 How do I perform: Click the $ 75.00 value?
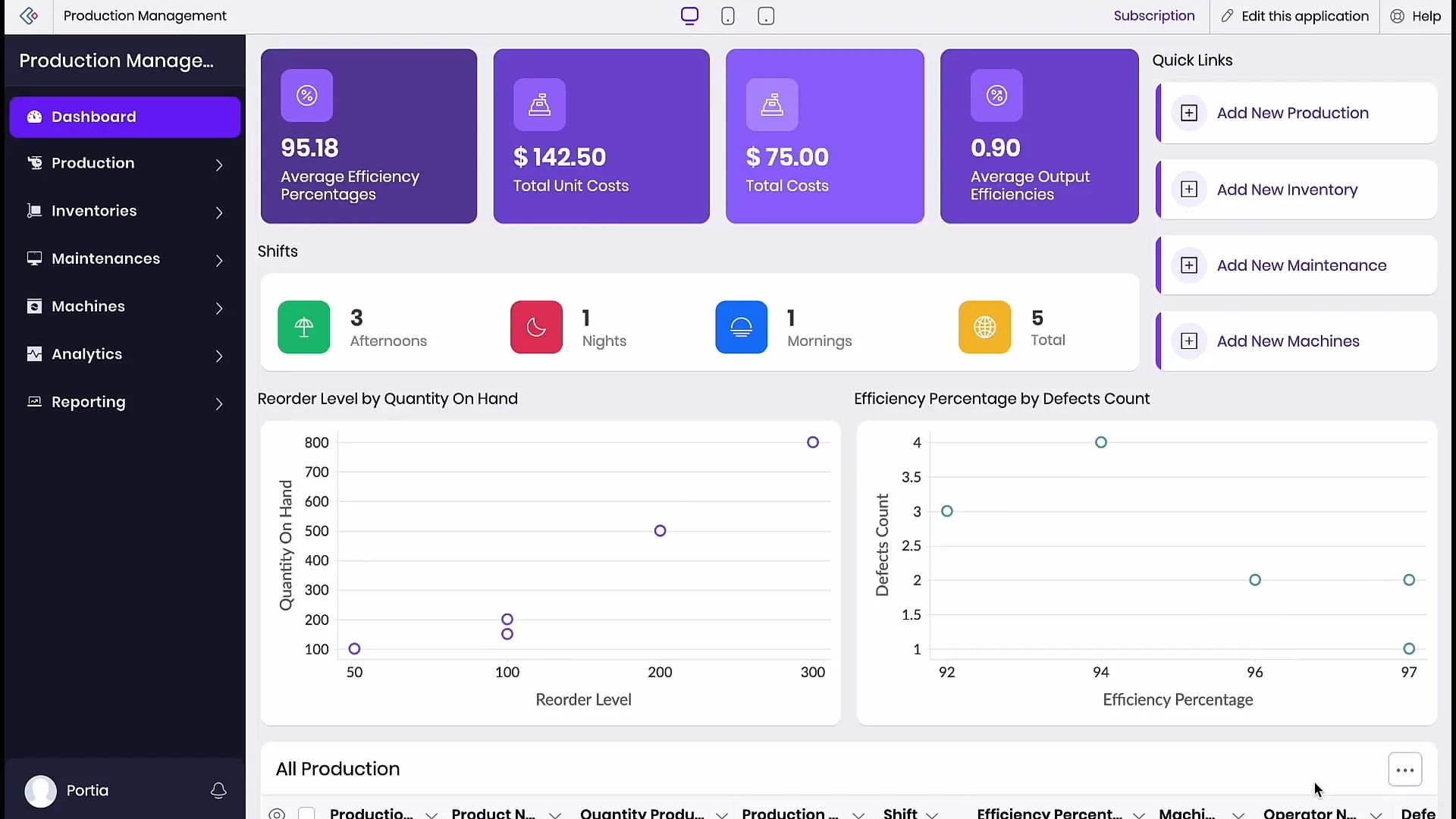[787, 157]
